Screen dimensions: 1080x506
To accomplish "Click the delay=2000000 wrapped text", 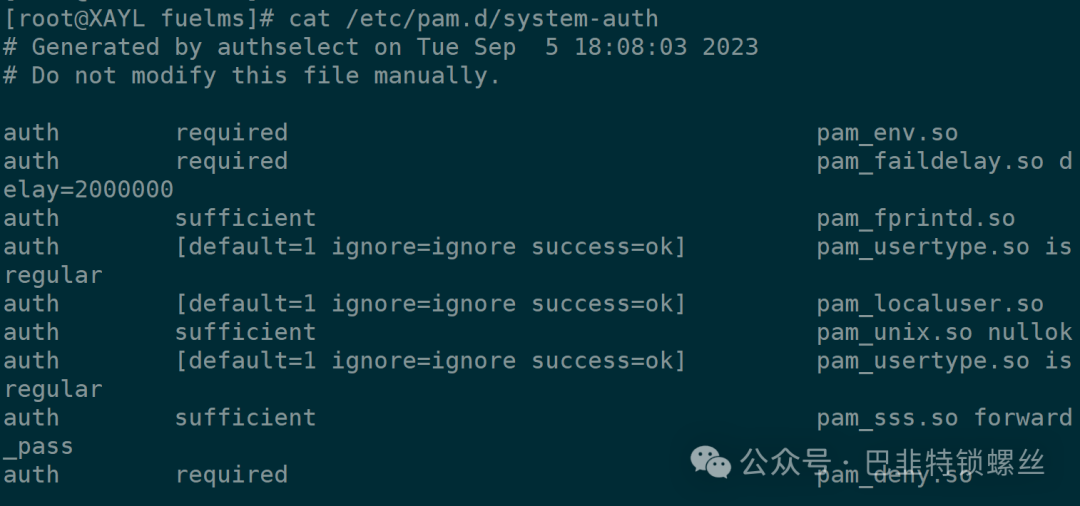I will pyautogui.click(x=88, y=190).
